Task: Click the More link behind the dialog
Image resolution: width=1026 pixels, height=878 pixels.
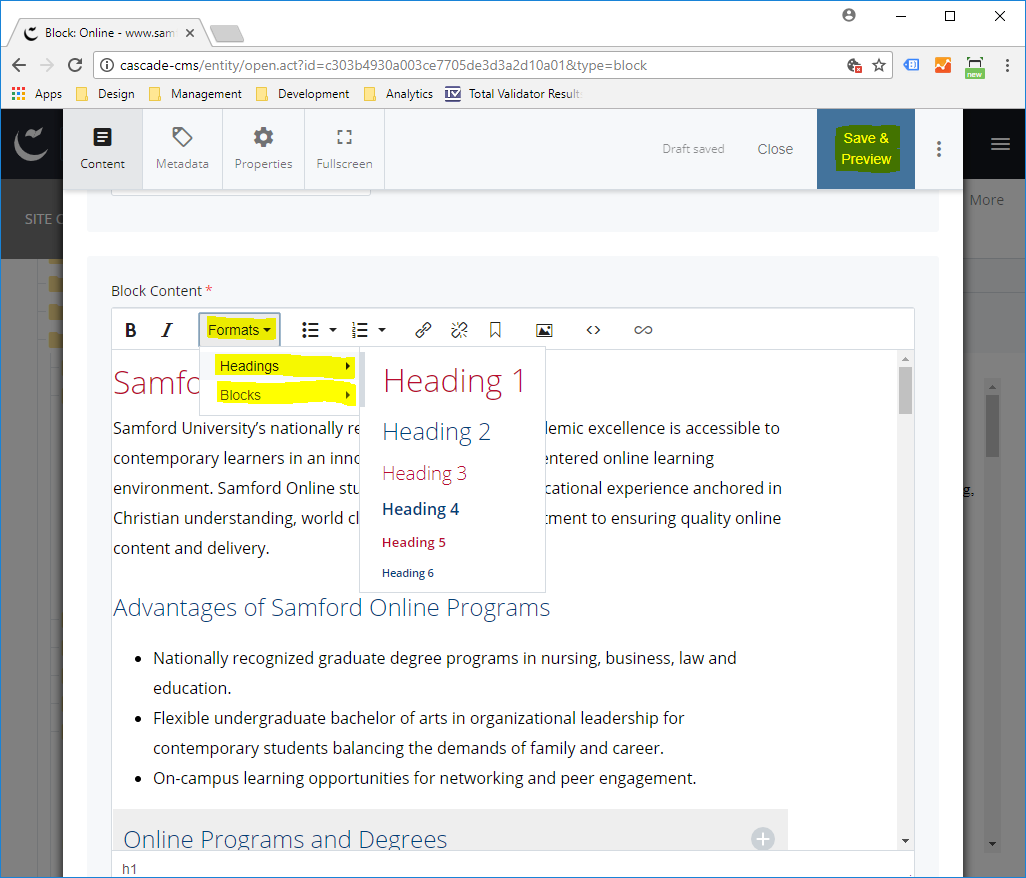Action: (987, 200)
